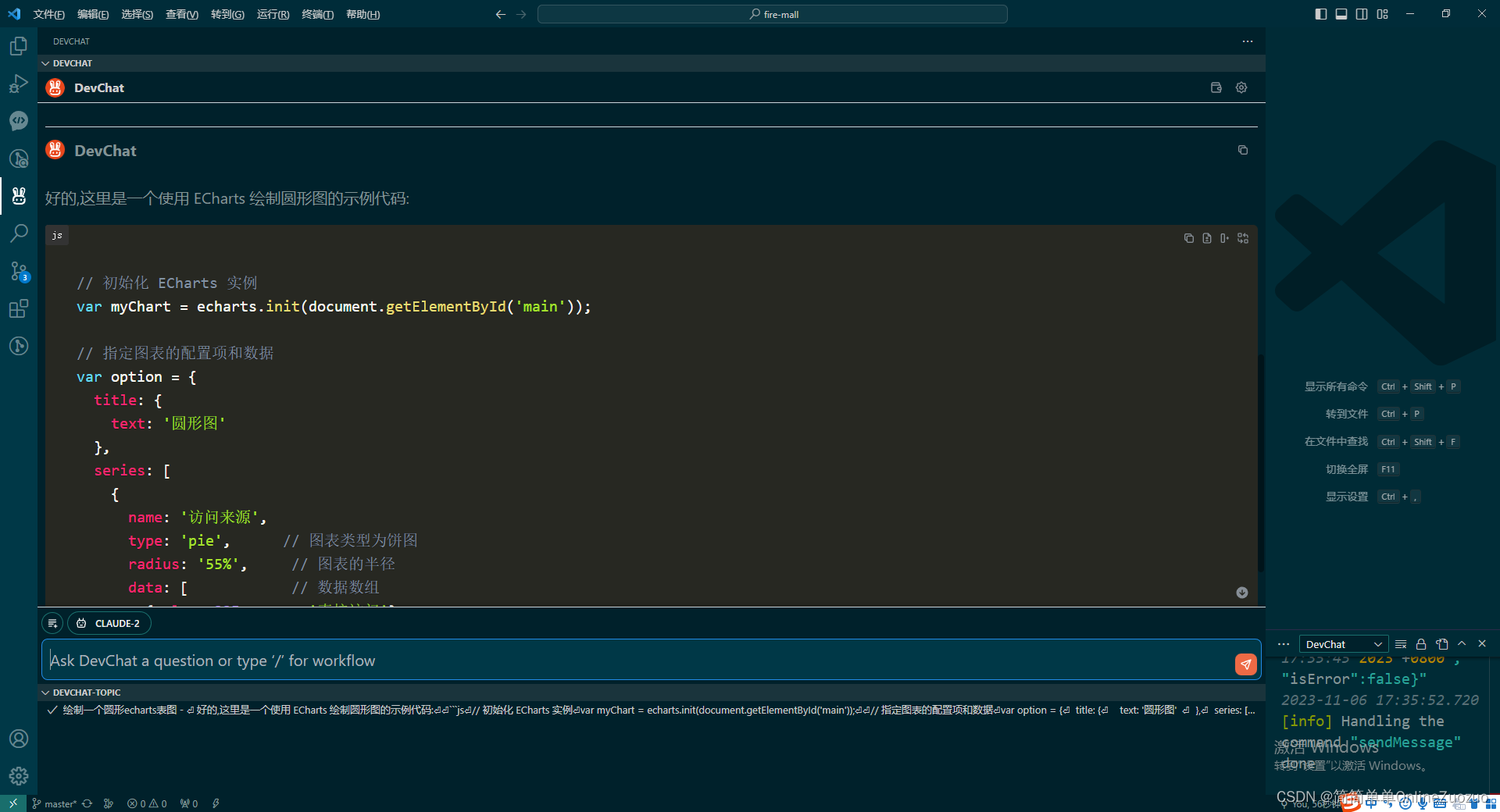Open the remote window button in status bar
The height and width of the screenshot is (812, 1500).
[x=13, y=803]
